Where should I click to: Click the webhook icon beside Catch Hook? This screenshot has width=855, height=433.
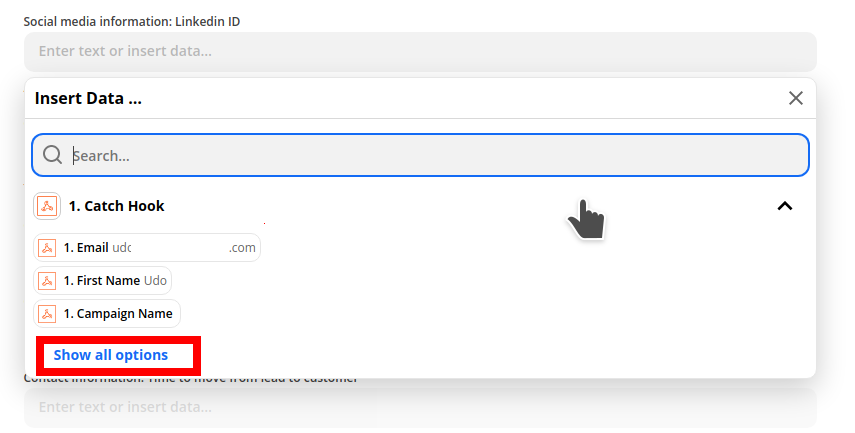[x=47, y=206]
